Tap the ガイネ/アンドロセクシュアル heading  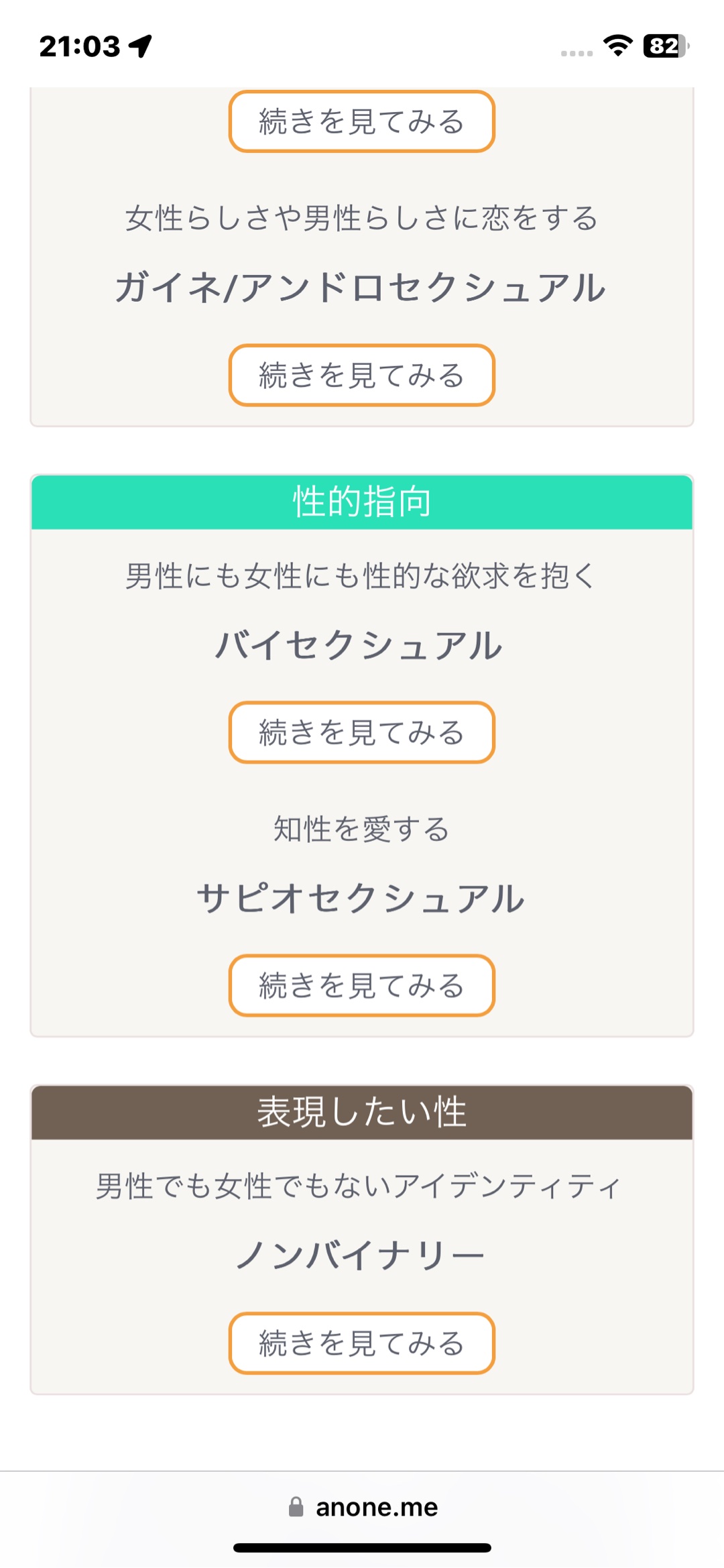click(362, 287)
